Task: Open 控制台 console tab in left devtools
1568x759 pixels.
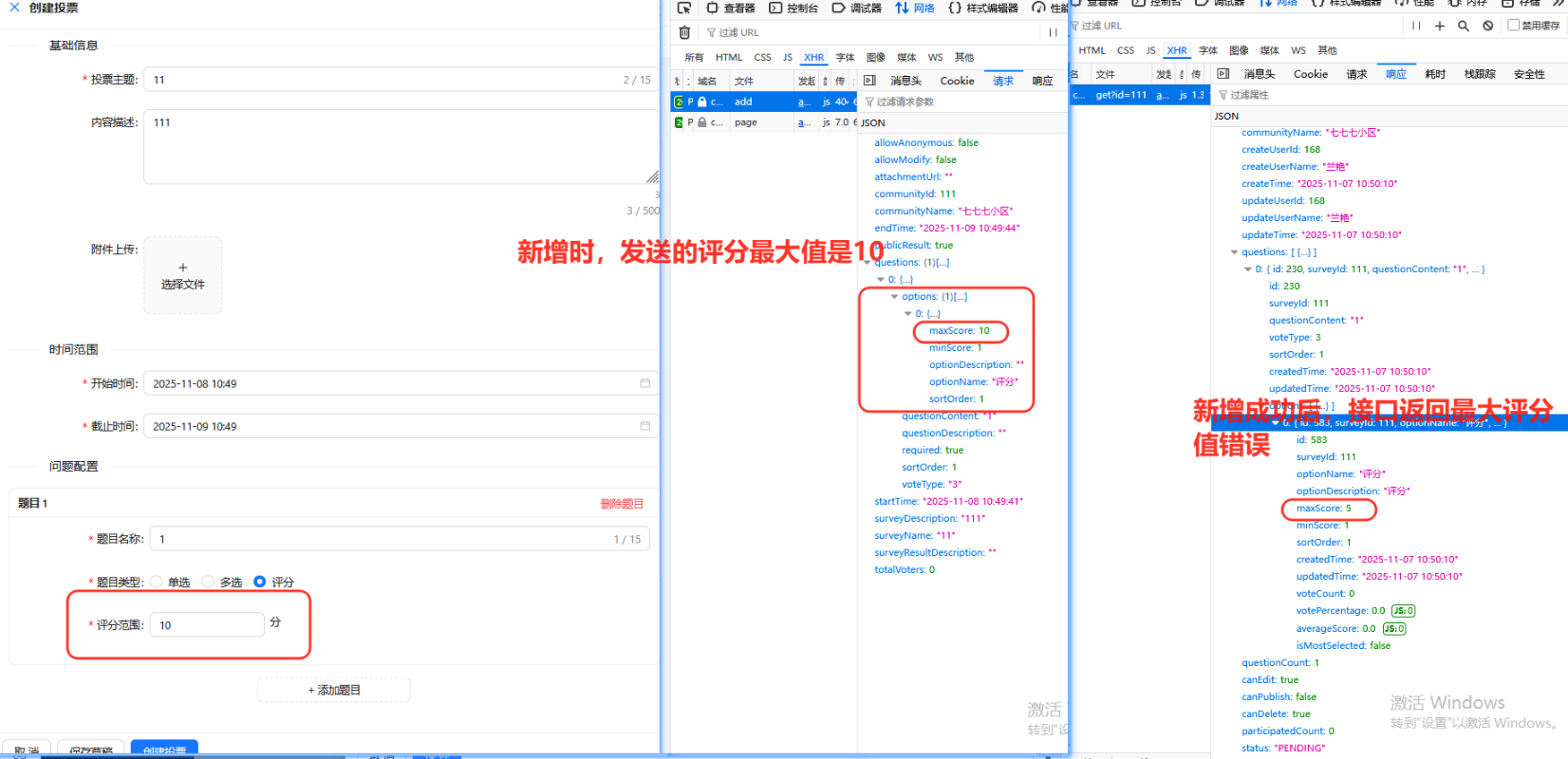Action: pyautogui.click(x=793, y=8)
